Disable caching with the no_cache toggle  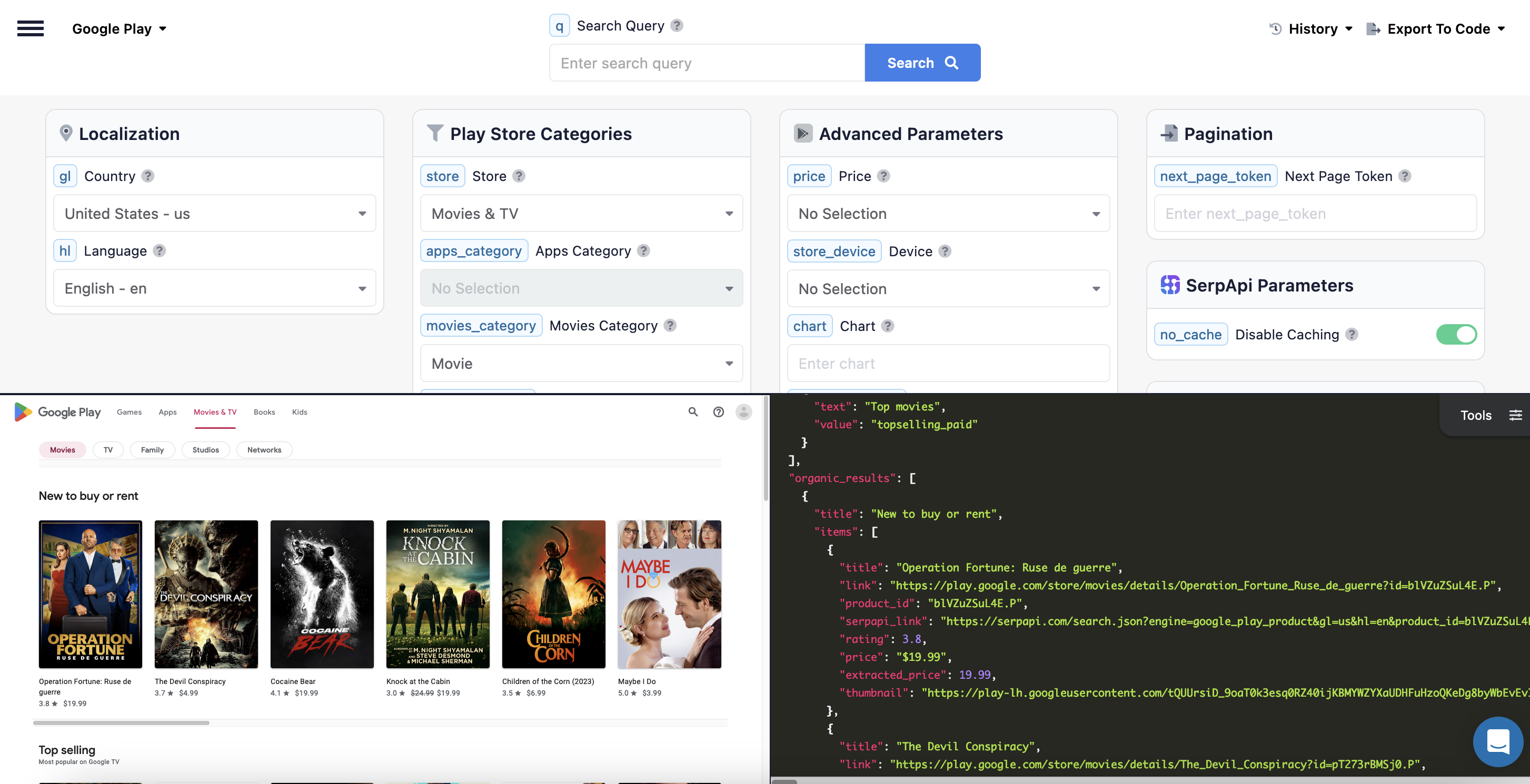coord(1456,334)
